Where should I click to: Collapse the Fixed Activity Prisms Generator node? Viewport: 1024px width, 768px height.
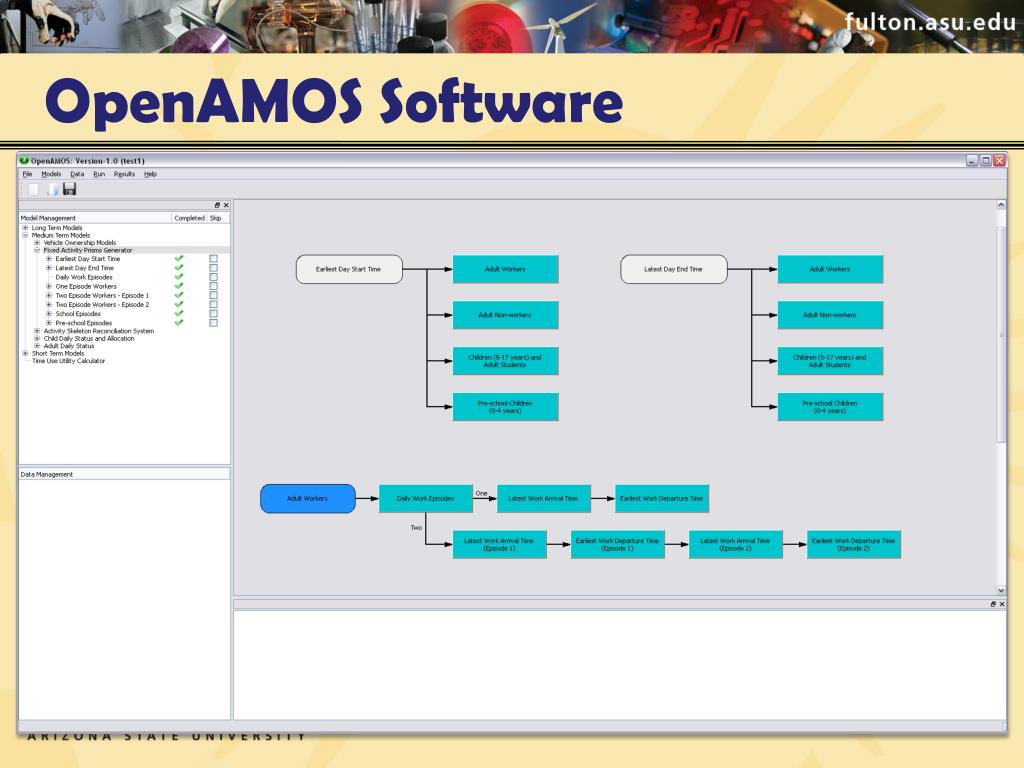[x=37, y=250]
